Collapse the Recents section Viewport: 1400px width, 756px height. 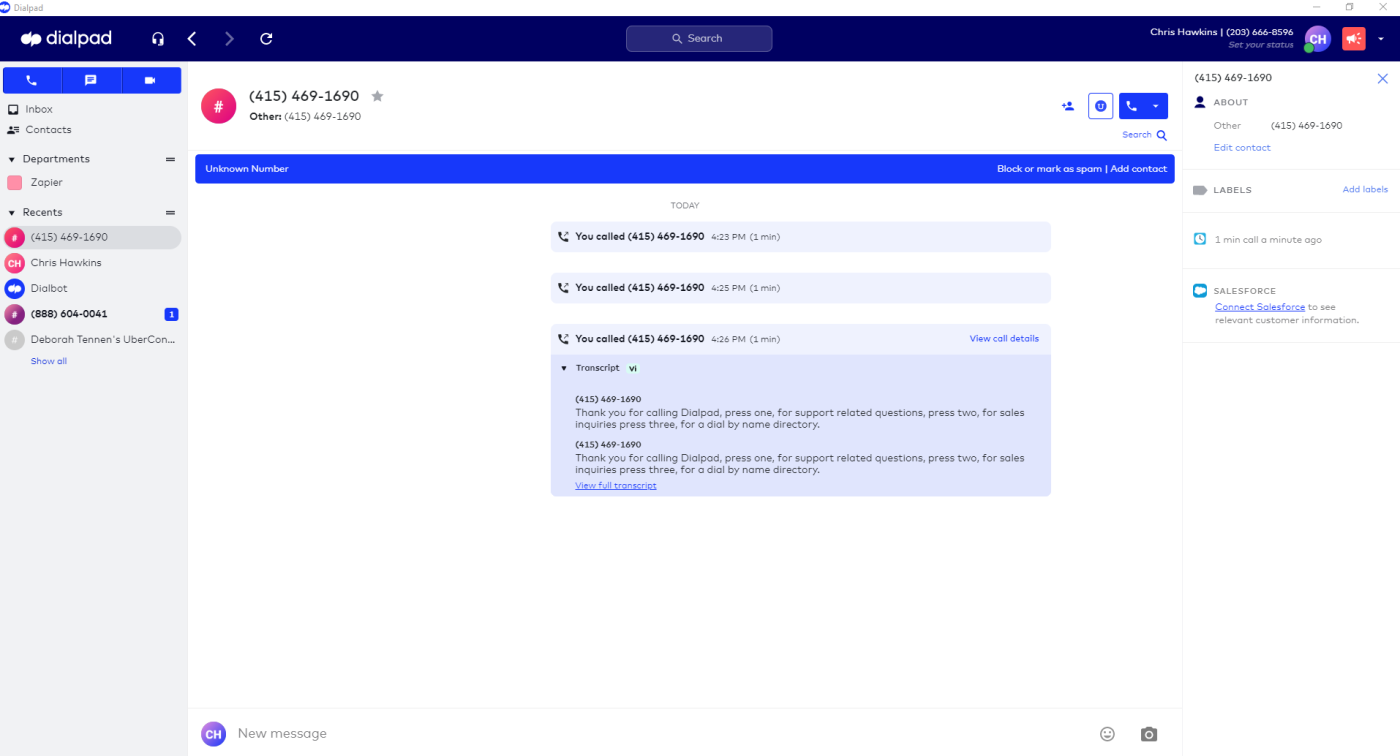pyautogui.click(x=12, y=213)
